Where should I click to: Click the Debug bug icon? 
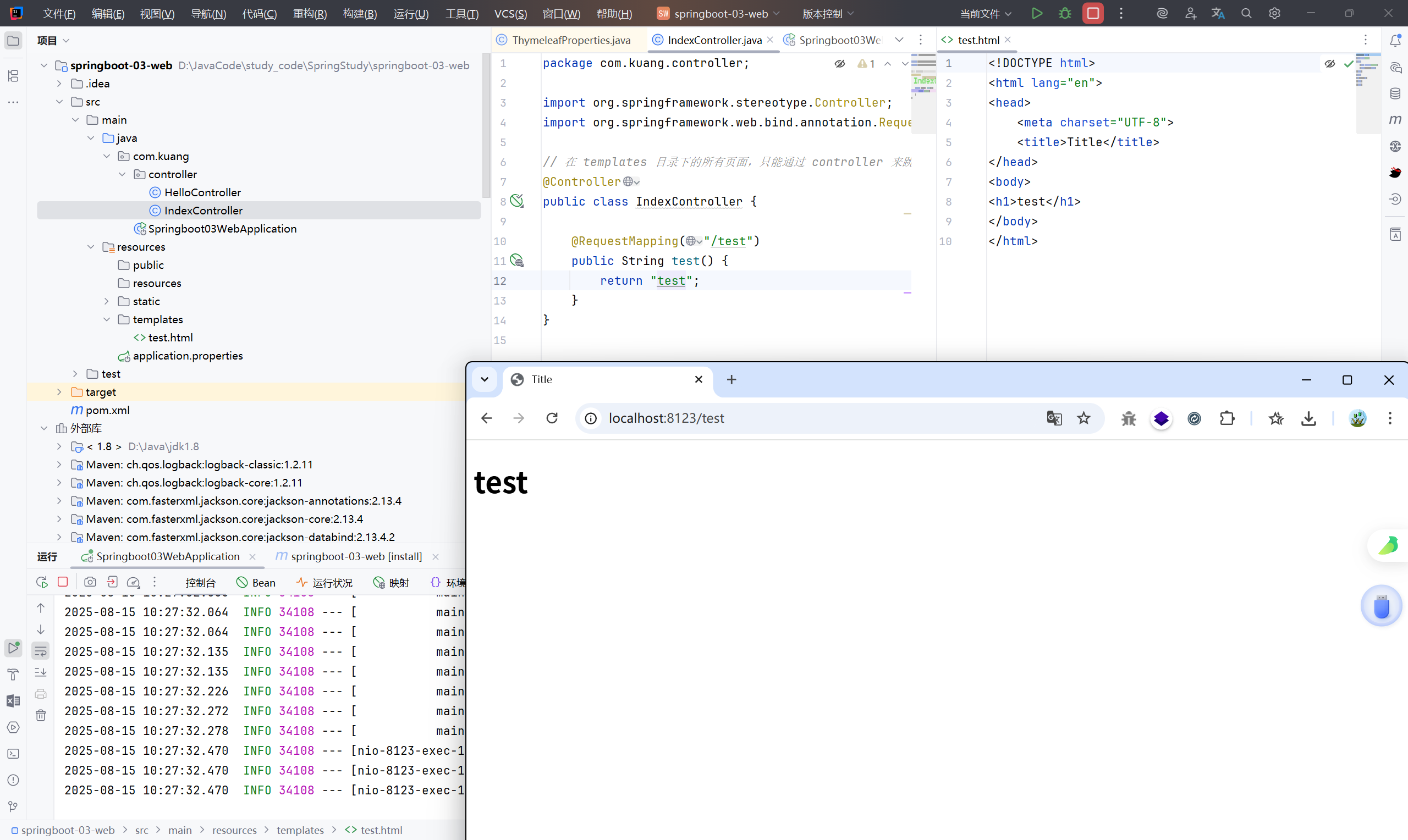pyautogui.click(x=1064, y=14)
